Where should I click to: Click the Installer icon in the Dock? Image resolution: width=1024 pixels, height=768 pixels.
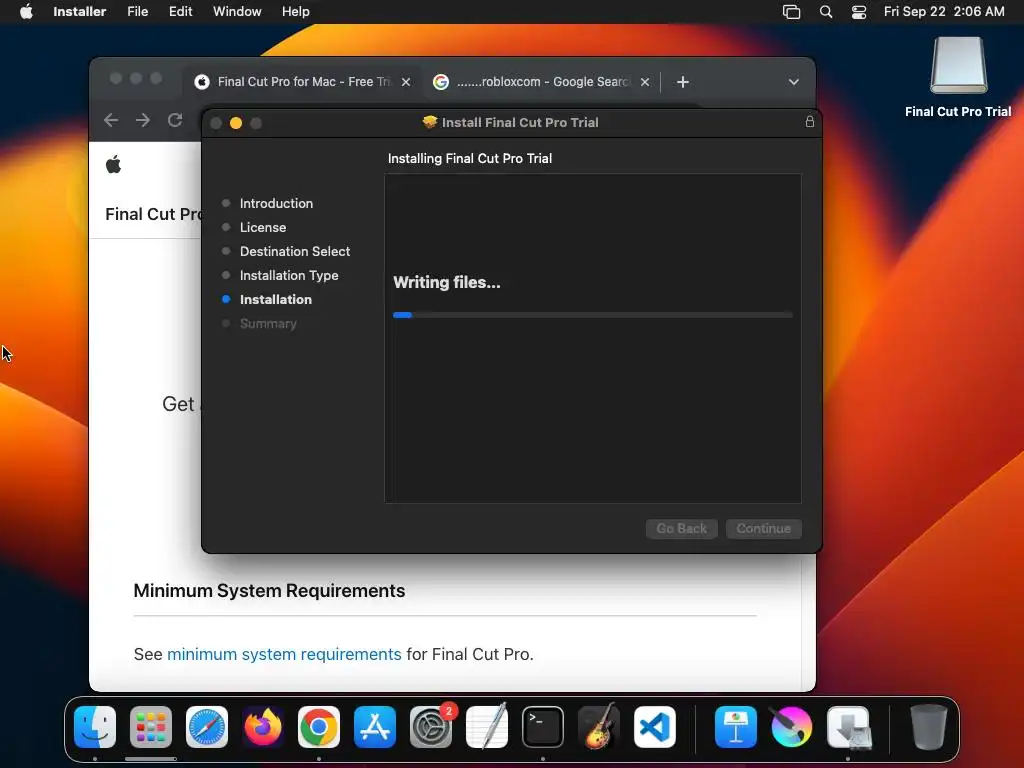pyautogui.click(x=848, y=727)
